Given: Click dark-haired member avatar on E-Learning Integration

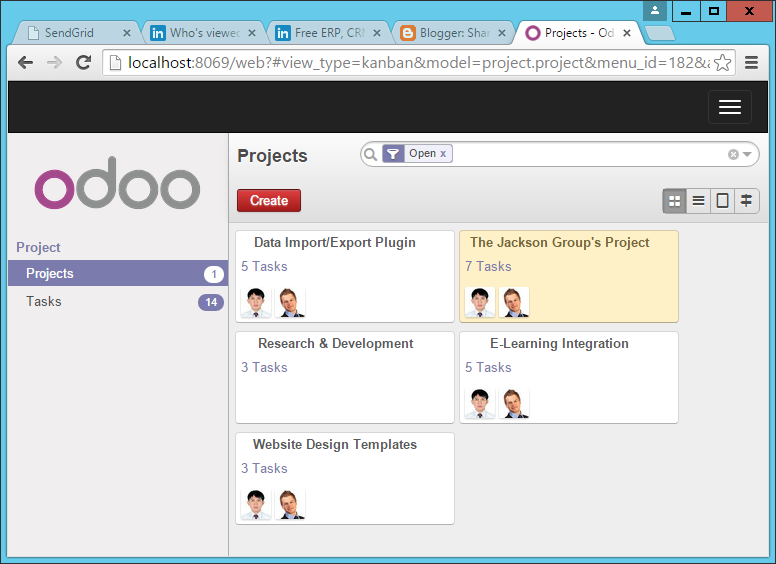Looking at the screenshot, I should pyautogui.click(x=480, y=403).
